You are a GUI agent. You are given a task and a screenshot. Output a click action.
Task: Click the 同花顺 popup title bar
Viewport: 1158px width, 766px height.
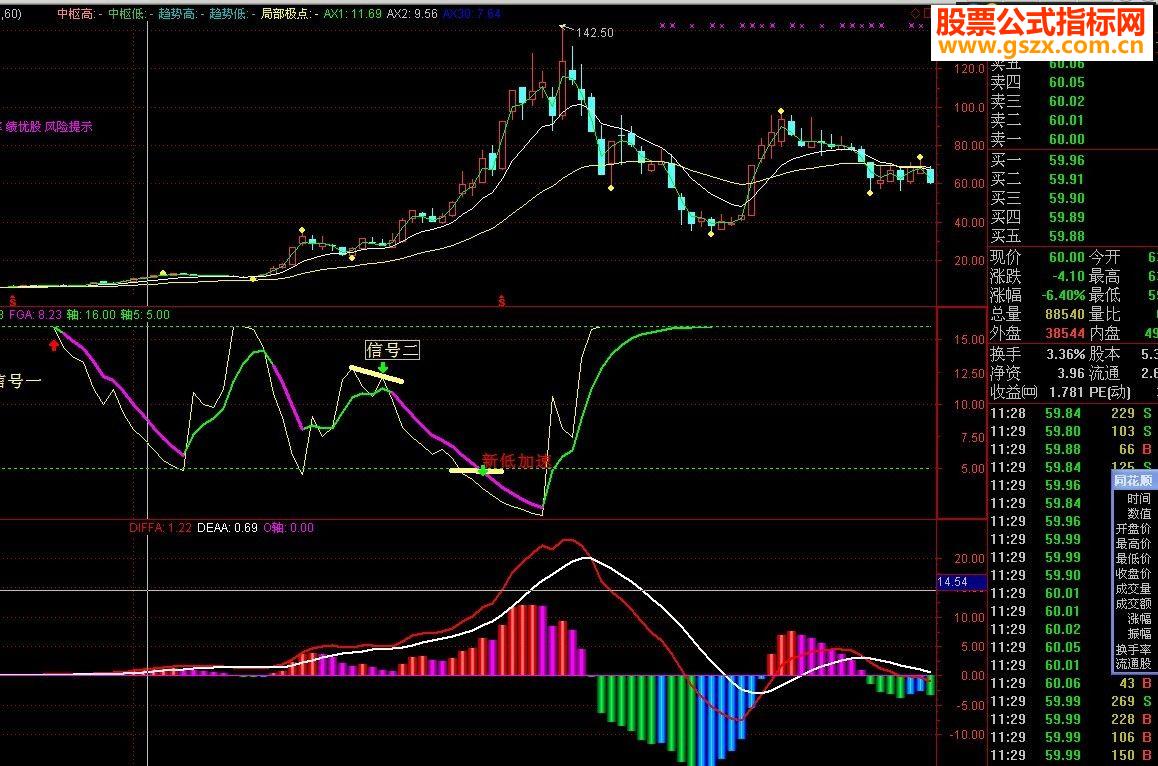click(x=1134, y=481)
